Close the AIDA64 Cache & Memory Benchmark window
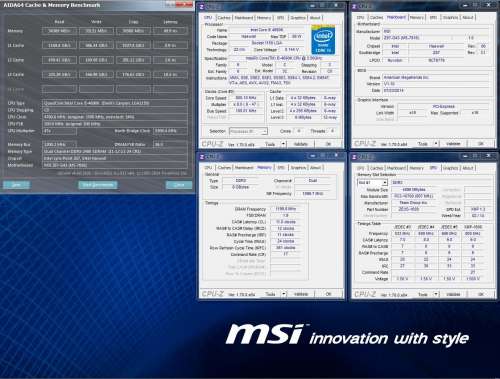 pos(184,4)
